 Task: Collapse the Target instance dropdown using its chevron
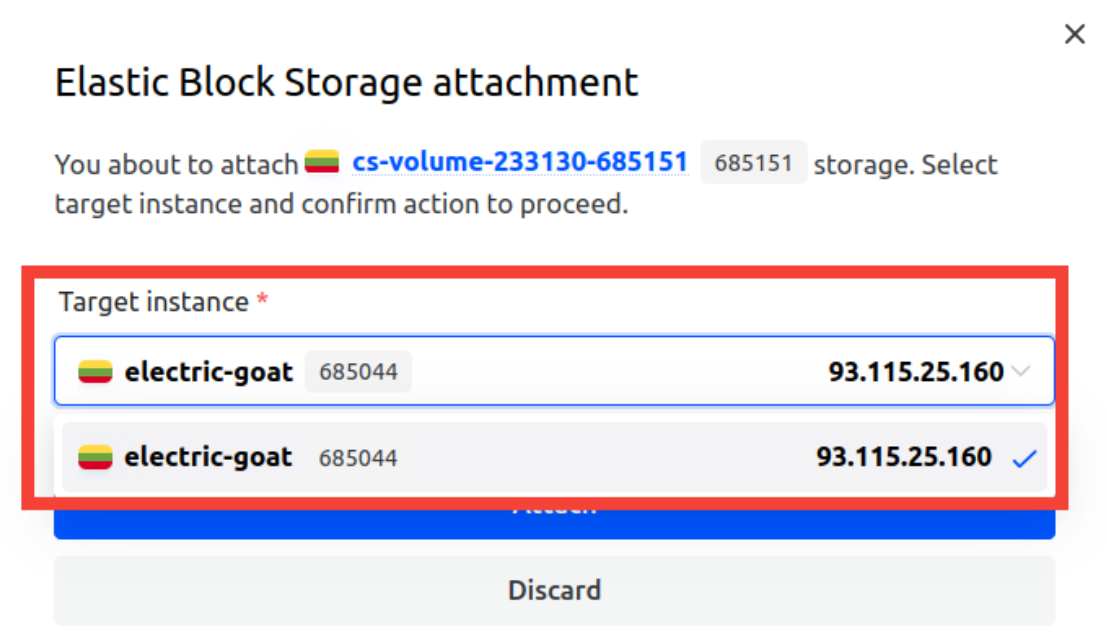[1021, 372]
